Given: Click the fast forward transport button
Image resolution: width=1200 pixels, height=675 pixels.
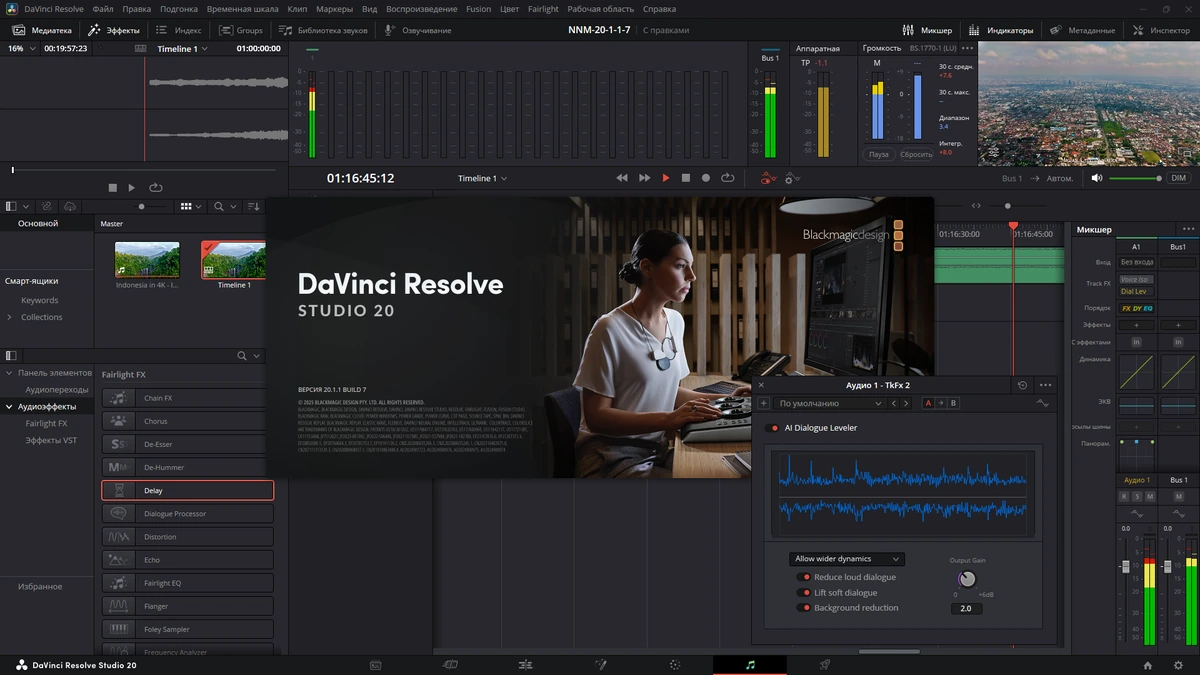Looking at the screenshot, I should 645,178.
